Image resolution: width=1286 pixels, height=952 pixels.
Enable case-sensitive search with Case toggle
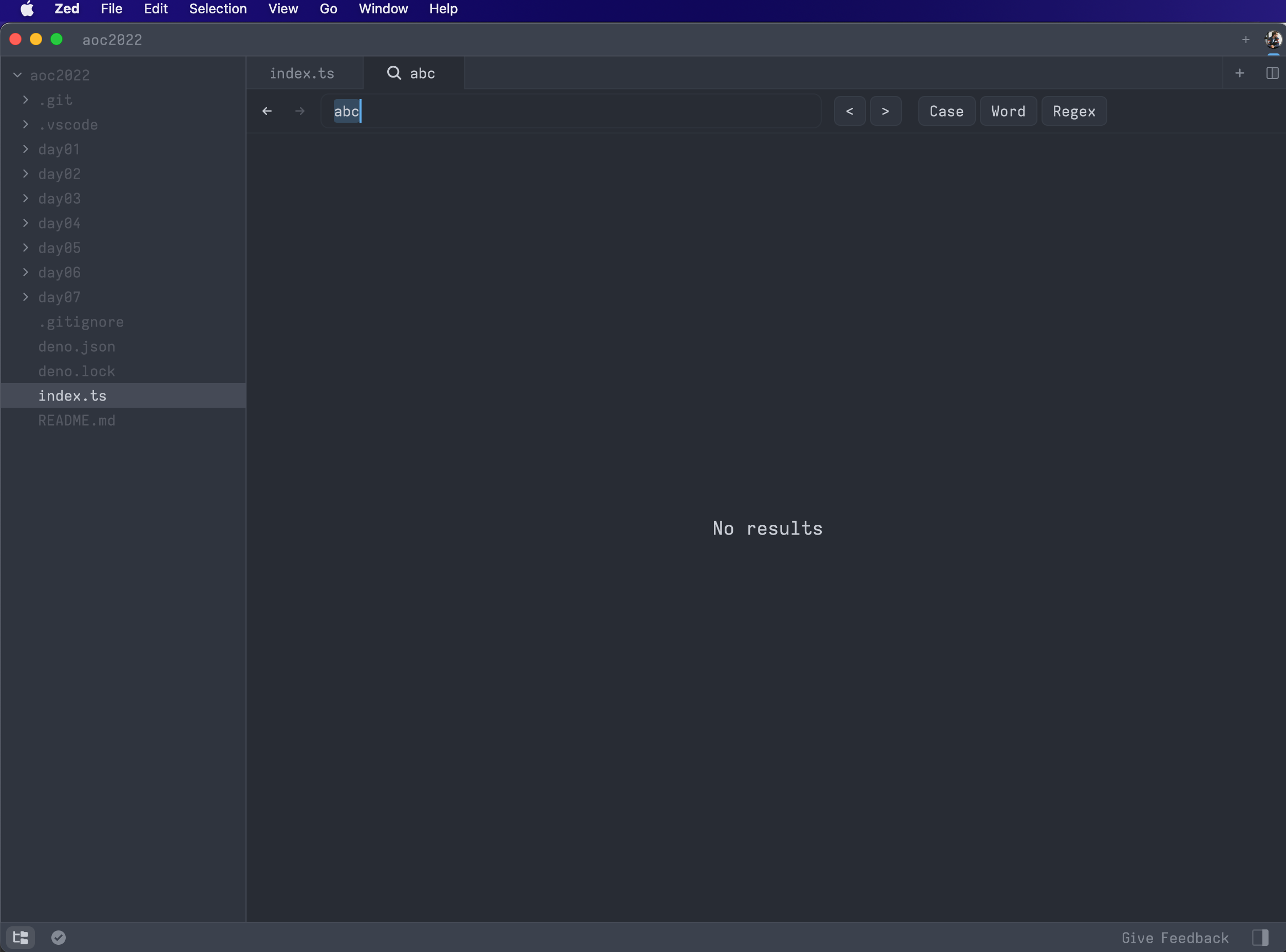pos(946,110)
